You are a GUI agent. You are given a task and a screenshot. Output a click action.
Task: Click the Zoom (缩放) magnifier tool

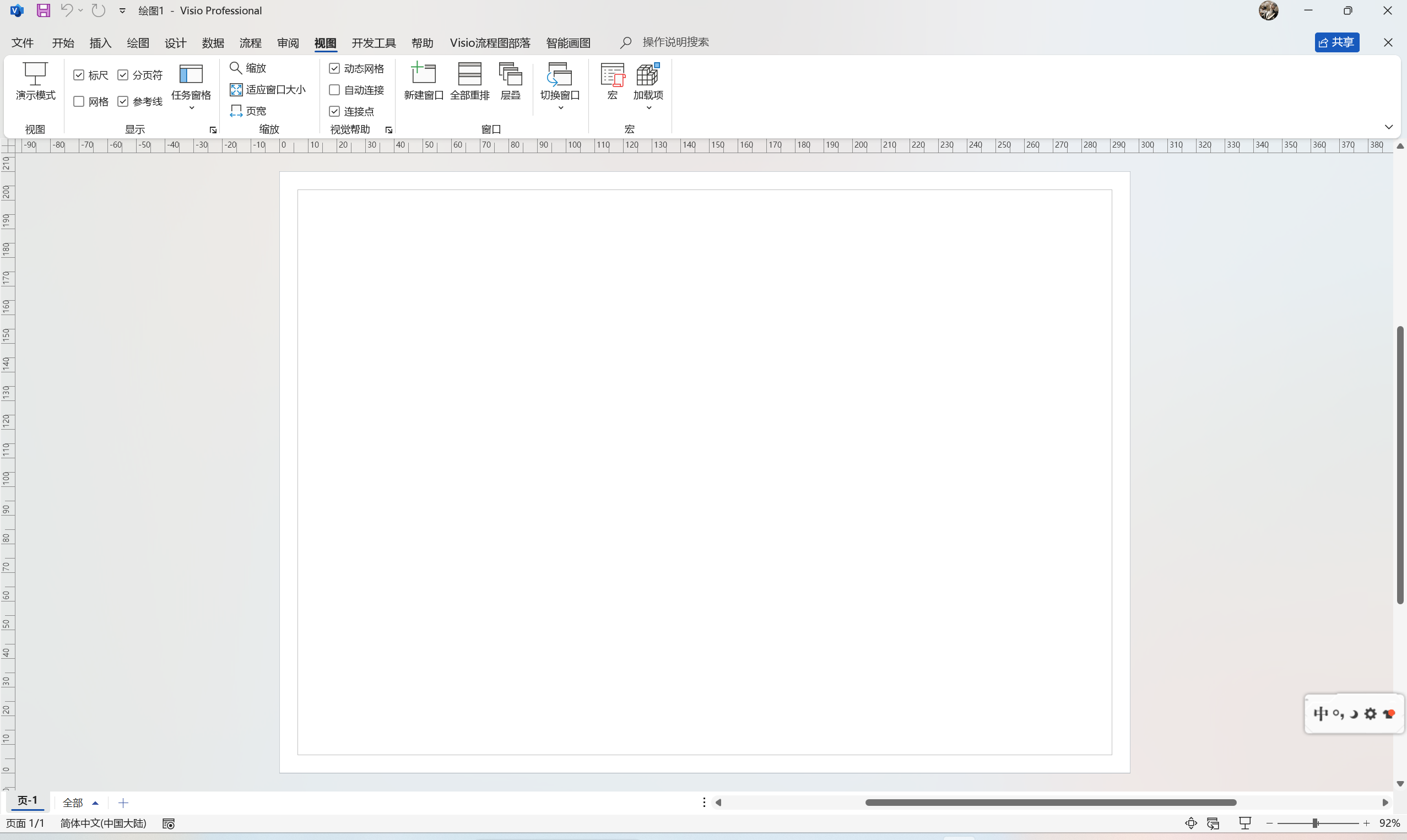click(248, 68)
